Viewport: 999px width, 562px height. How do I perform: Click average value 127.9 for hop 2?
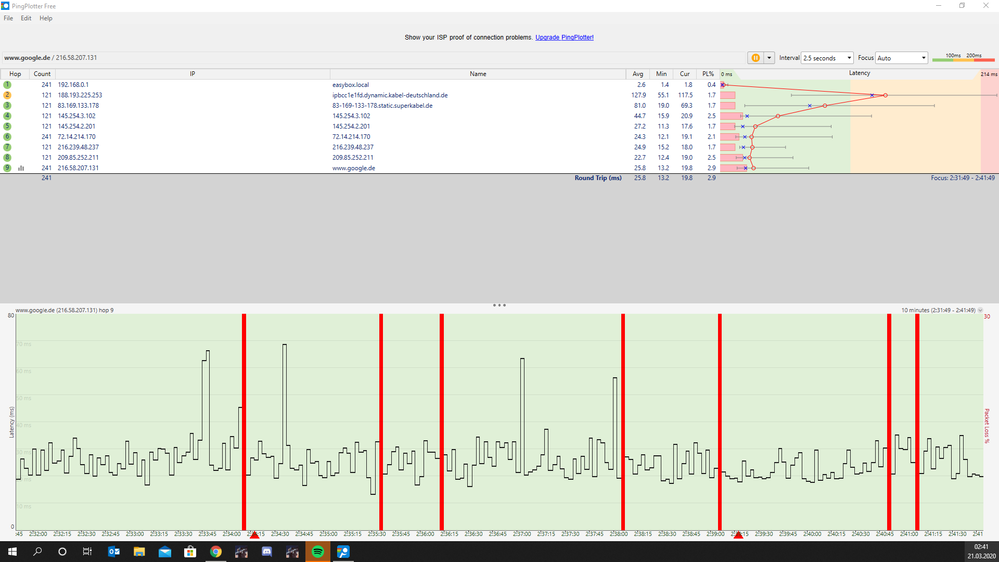pos(638,95)
